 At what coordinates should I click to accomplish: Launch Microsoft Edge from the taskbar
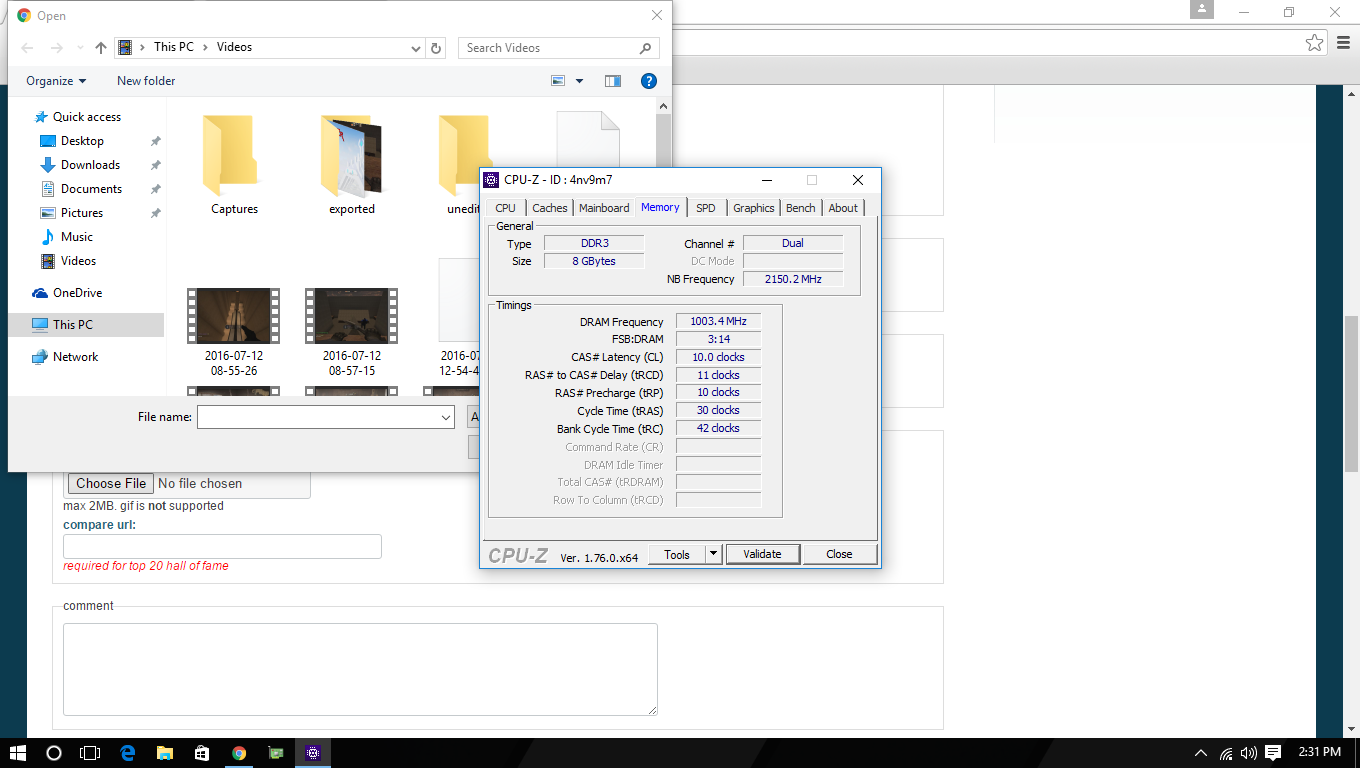point(128,753)
